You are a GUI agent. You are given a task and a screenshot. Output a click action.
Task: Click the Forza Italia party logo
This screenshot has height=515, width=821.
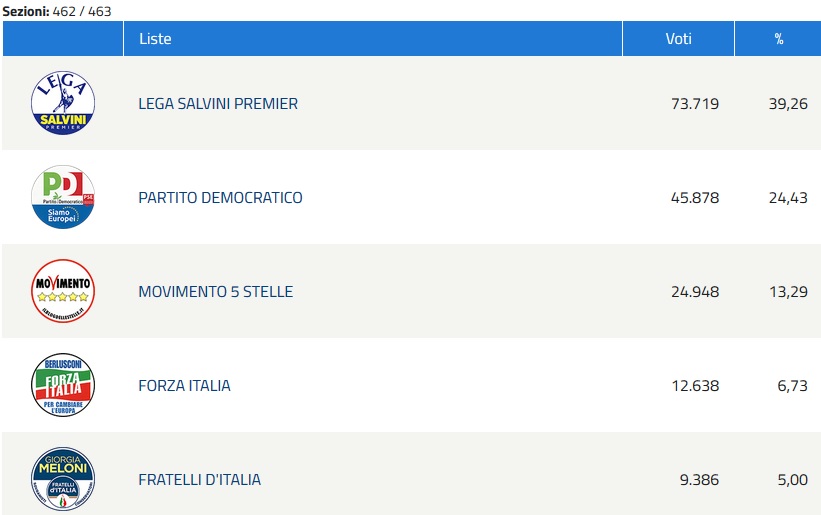63,385
